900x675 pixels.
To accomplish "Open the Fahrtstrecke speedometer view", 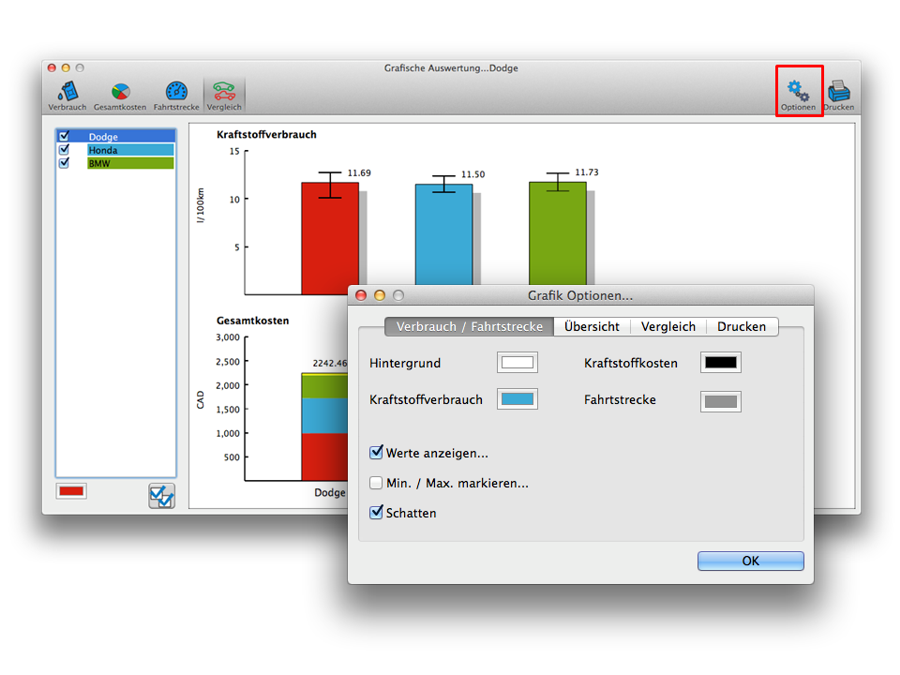I will coord(176,94).
